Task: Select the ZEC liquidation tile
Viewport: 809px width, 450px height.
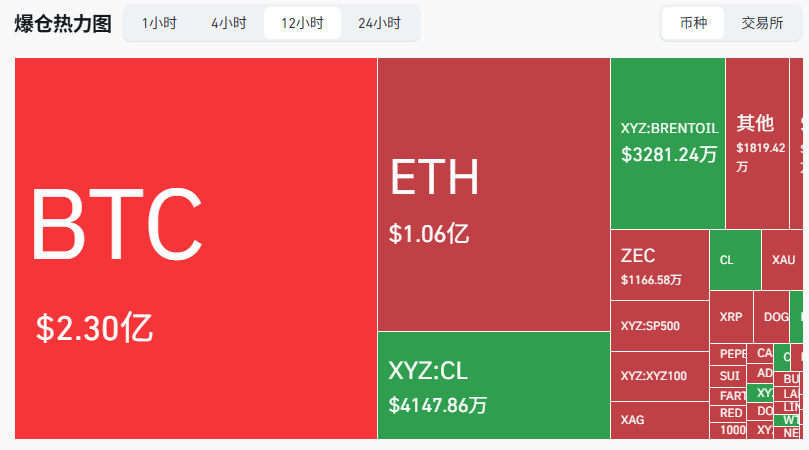Action: point(659,264)
